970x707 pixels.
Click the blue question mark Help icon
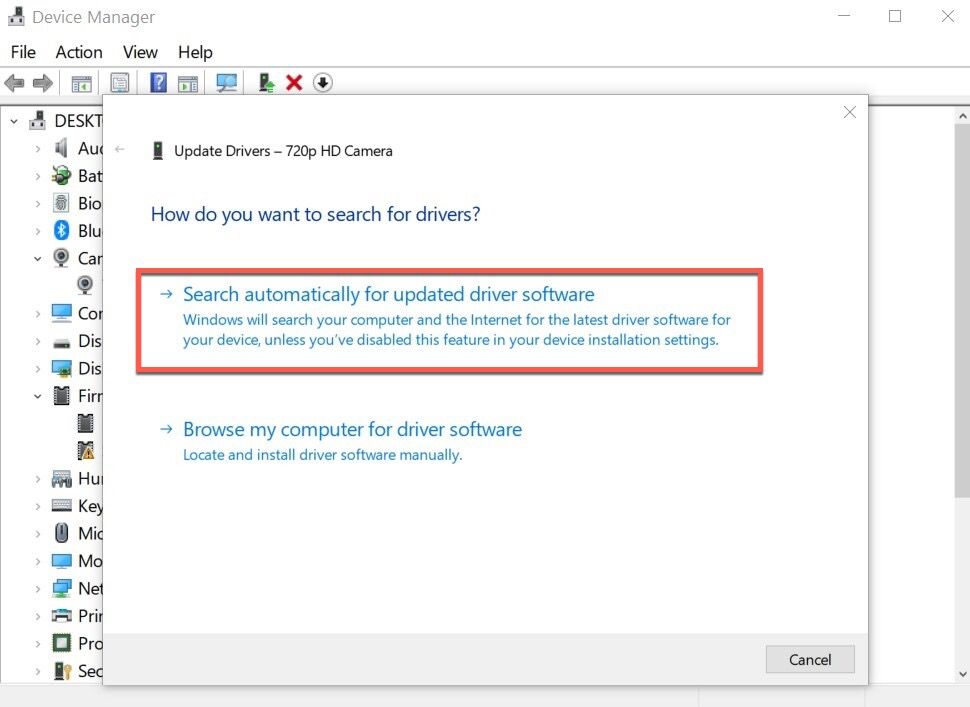[x=158, y=83]
